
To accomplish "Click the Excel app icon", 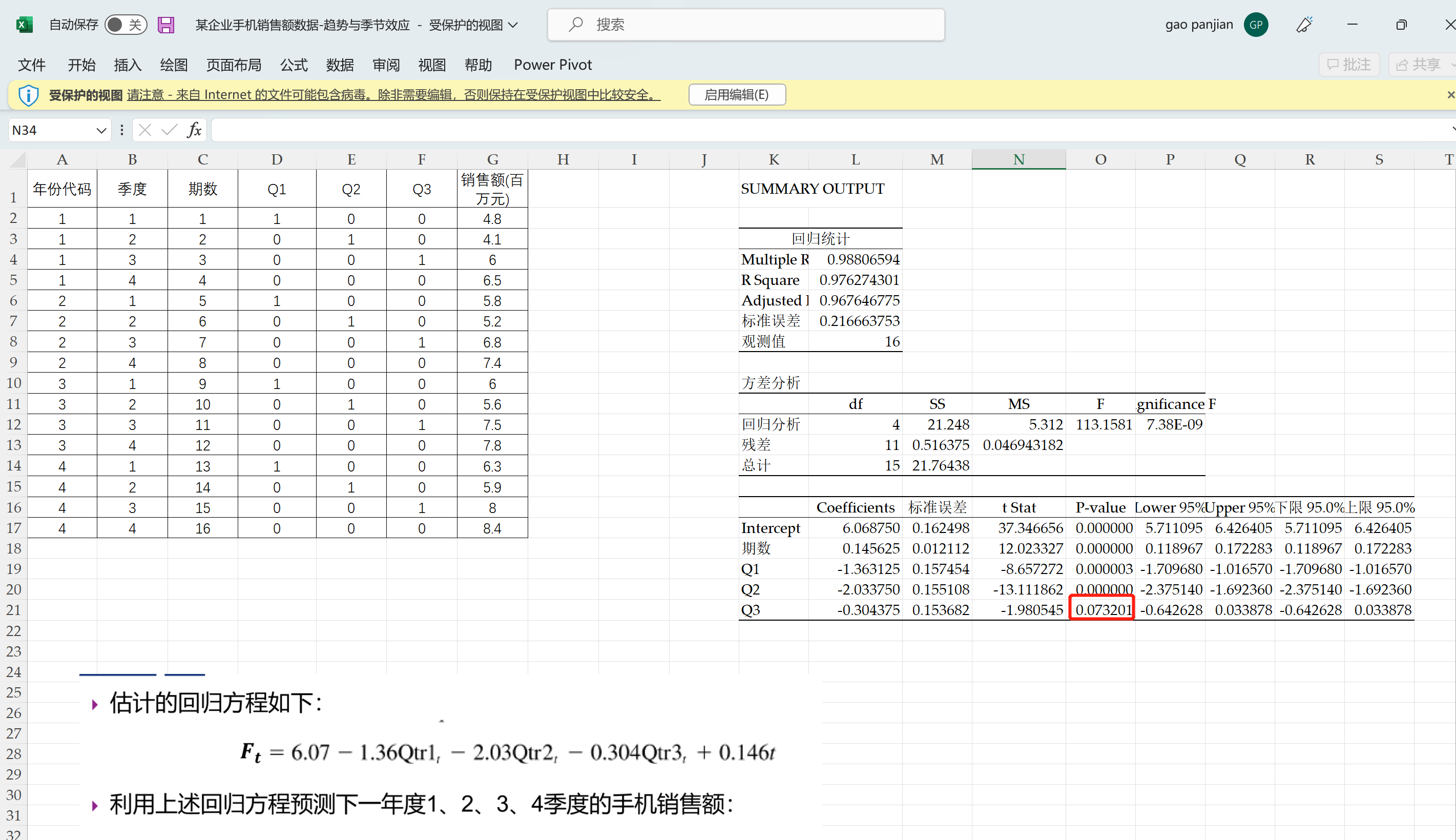I will coord(24,25).
